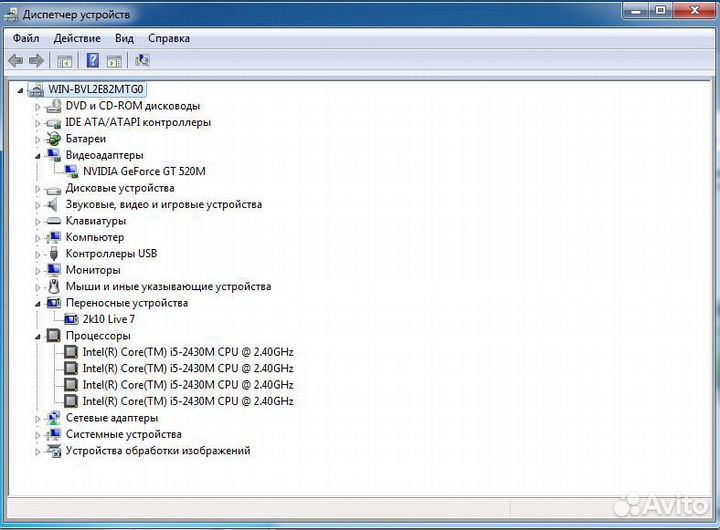Click the Переносные устройства category icon
Viewport: 720px width, 530px height.
coord(54,303)
